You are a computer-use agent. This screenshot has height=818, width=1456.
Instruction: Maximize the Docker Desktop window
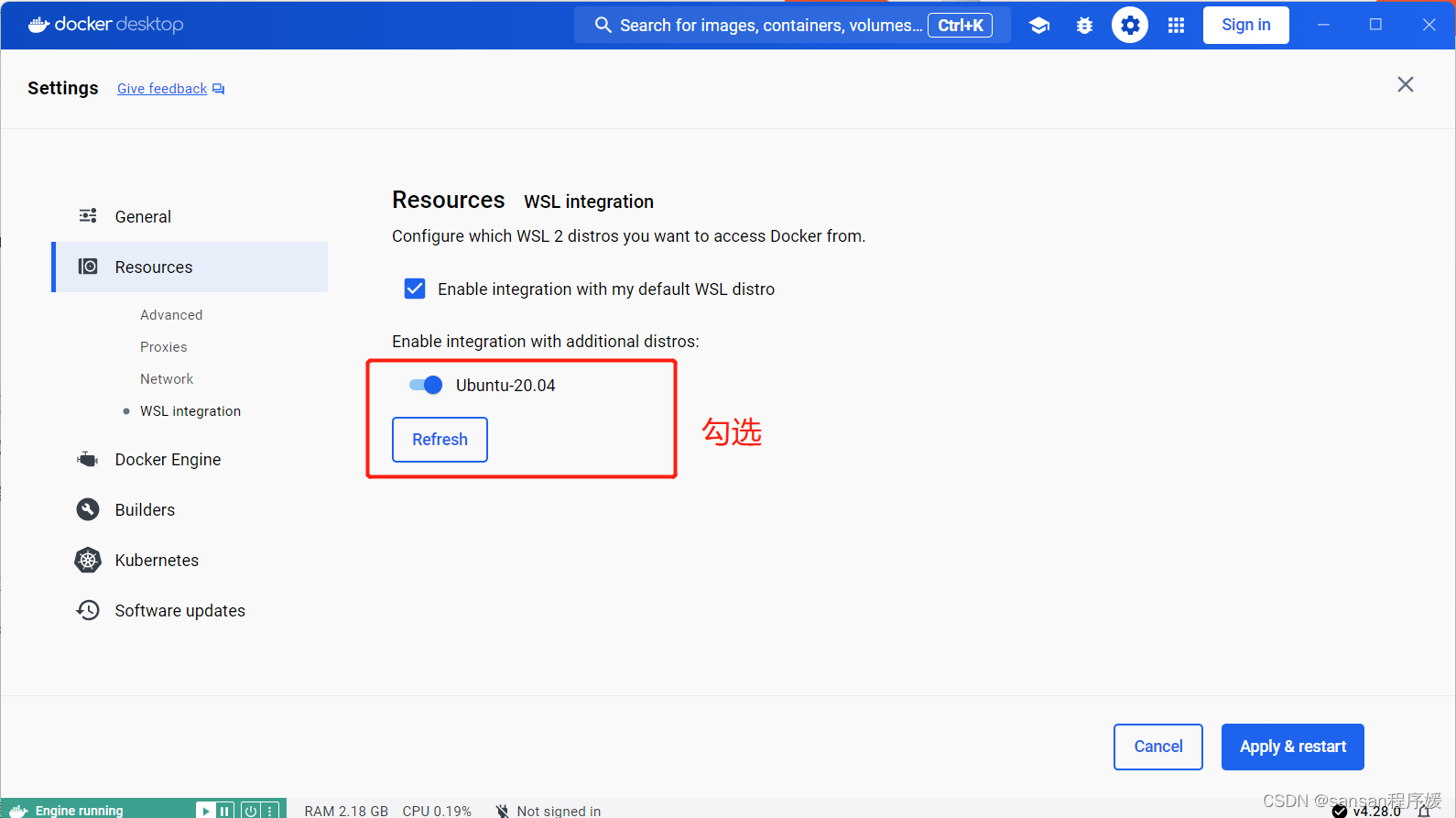click(1375, 25)
